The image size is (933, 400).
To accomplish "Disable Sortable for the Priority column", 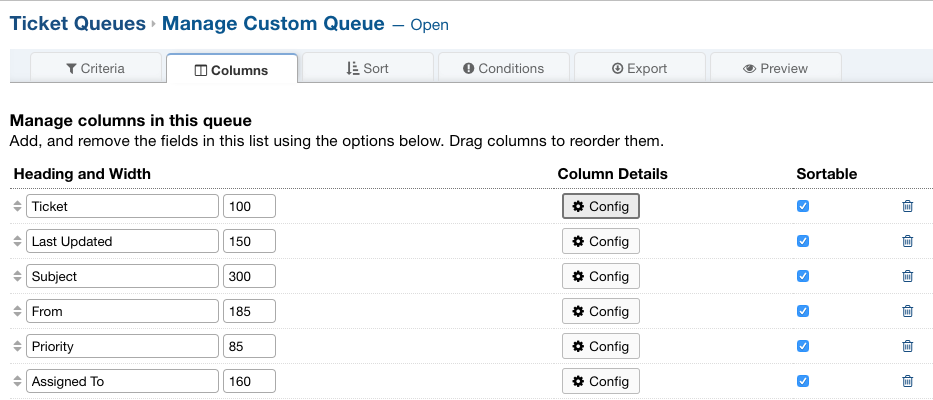I will point(803,346).
